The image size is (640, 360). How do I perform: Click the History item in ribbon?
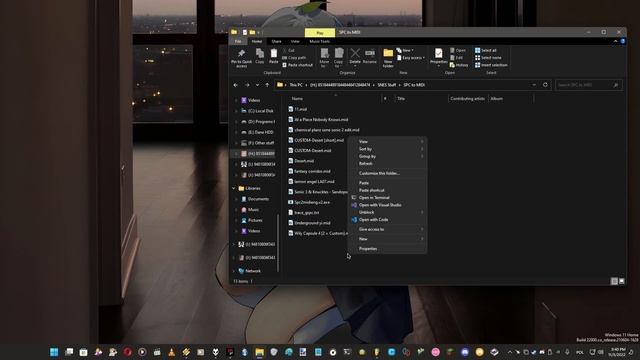(x=459, y=65)
